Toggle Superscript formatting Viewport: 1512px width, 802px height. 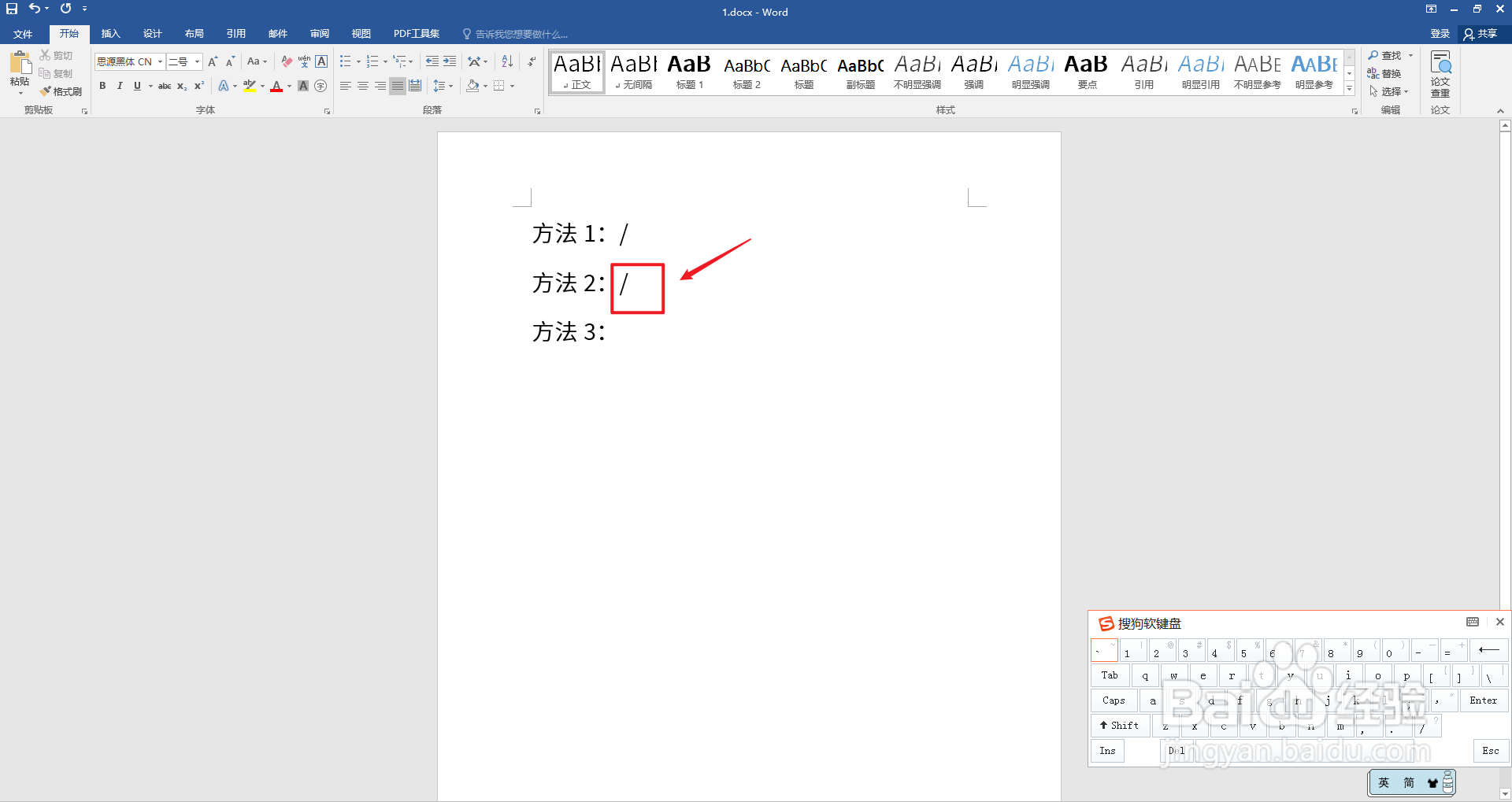tap(199, 86)
